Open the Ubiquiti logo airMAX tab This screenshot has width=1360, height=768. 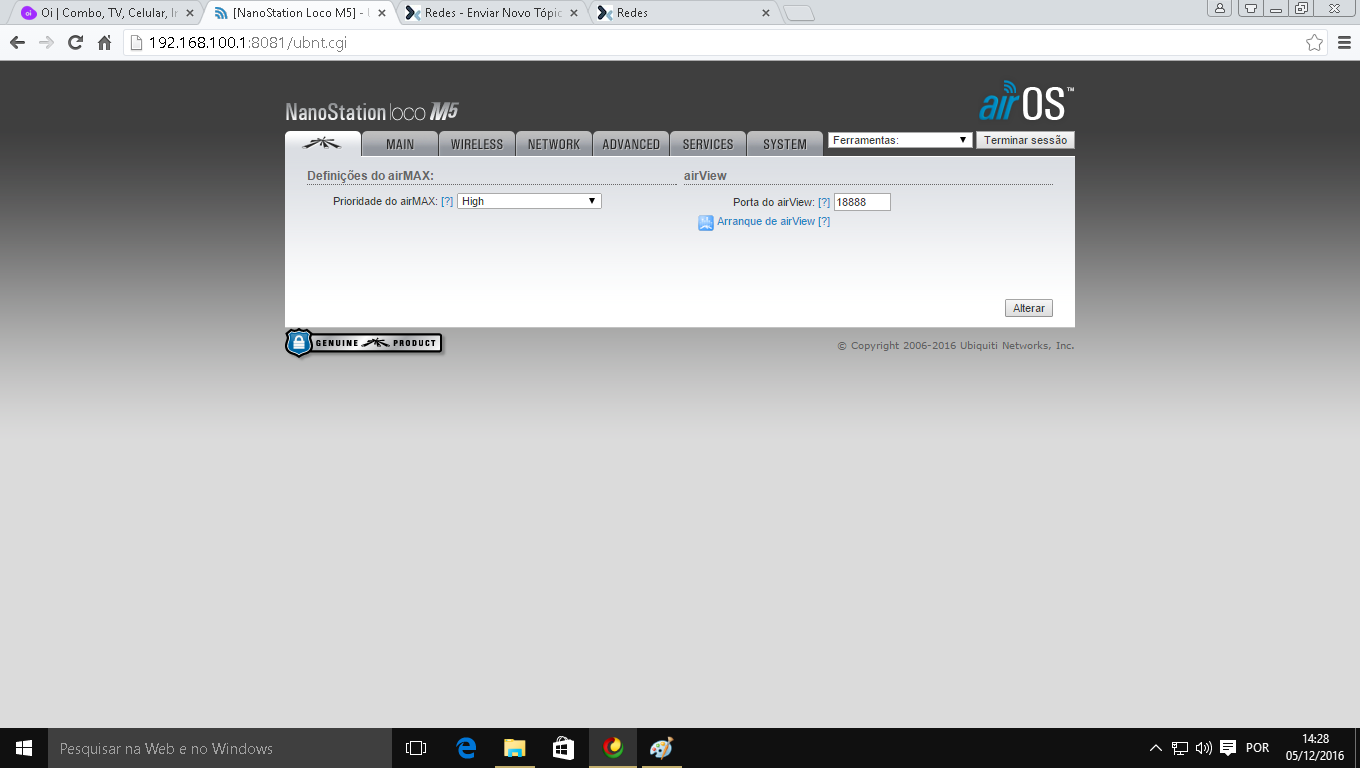pos(323,144)
